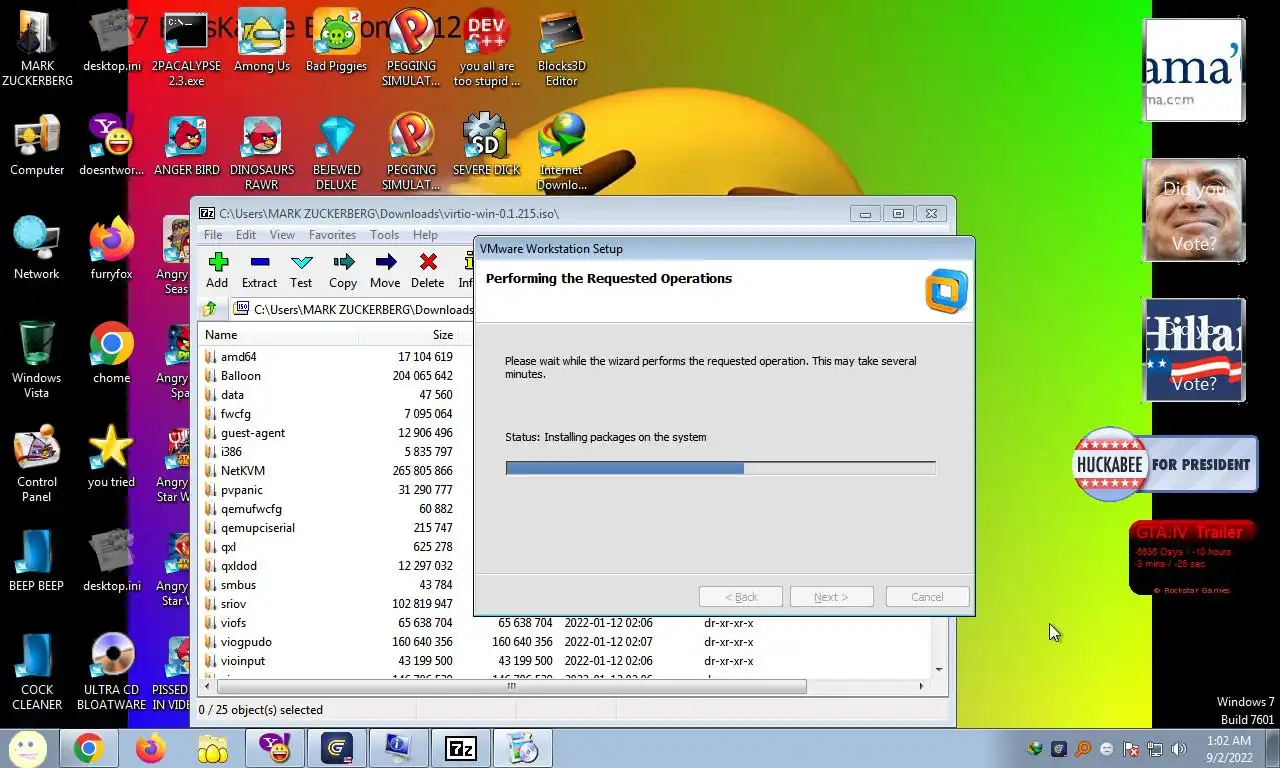1280x768 pixels.
Task: Open the Among Us desktop shortcut
Action: click(262, 42)
